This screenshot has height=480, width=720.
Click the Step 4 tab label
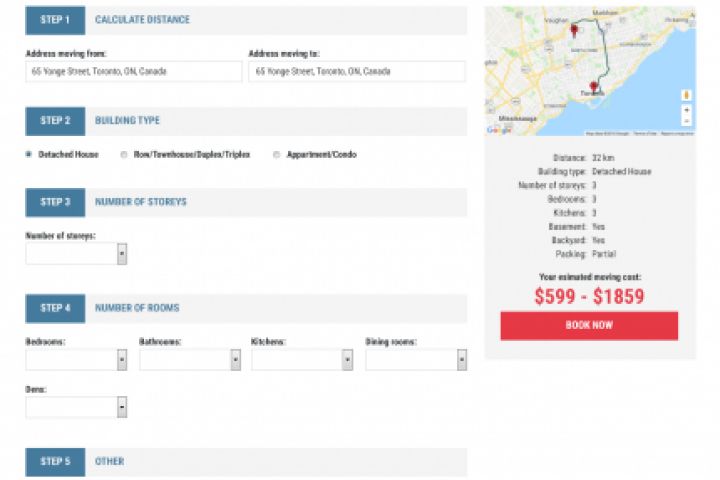[55, 308]
